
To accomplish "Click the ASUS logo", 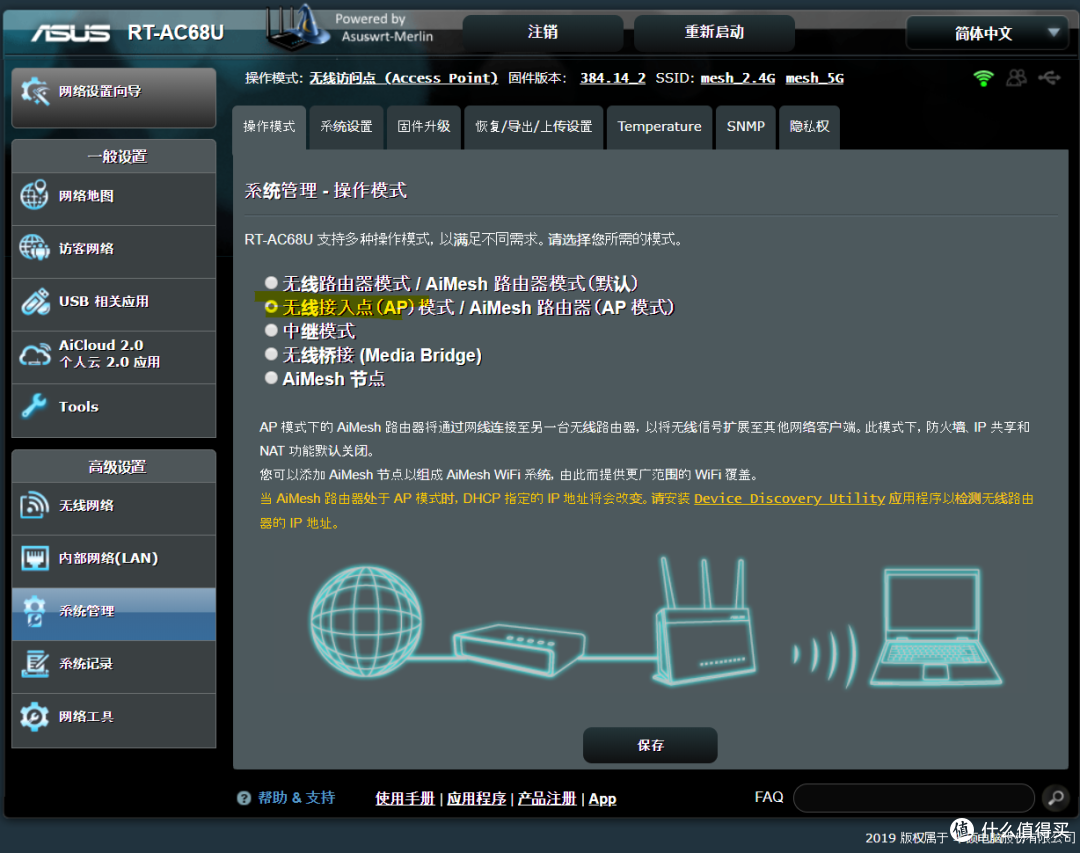I will (x=70, y=33).
